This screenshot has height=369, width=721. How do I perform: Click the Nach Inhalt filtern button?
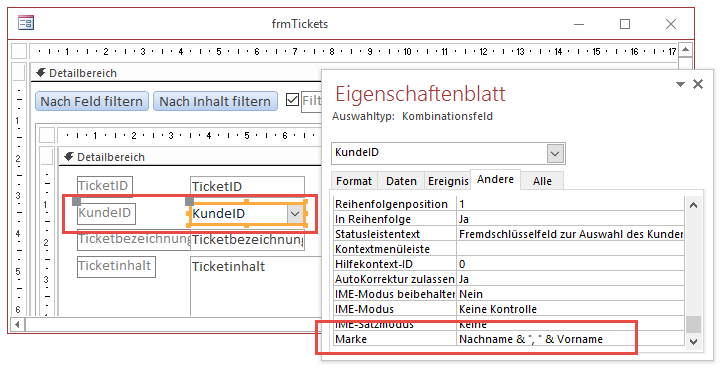click(x=215, y=101)
